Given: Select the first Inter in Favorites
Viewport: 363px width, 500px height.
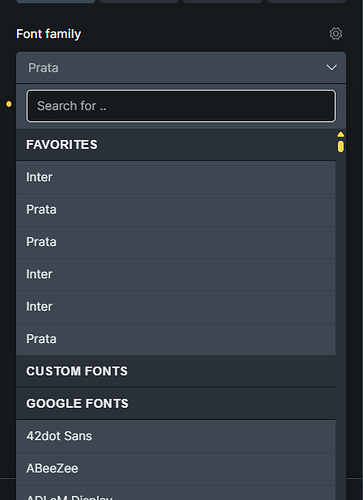Looking at the screenshot, I should pos(176,177).
